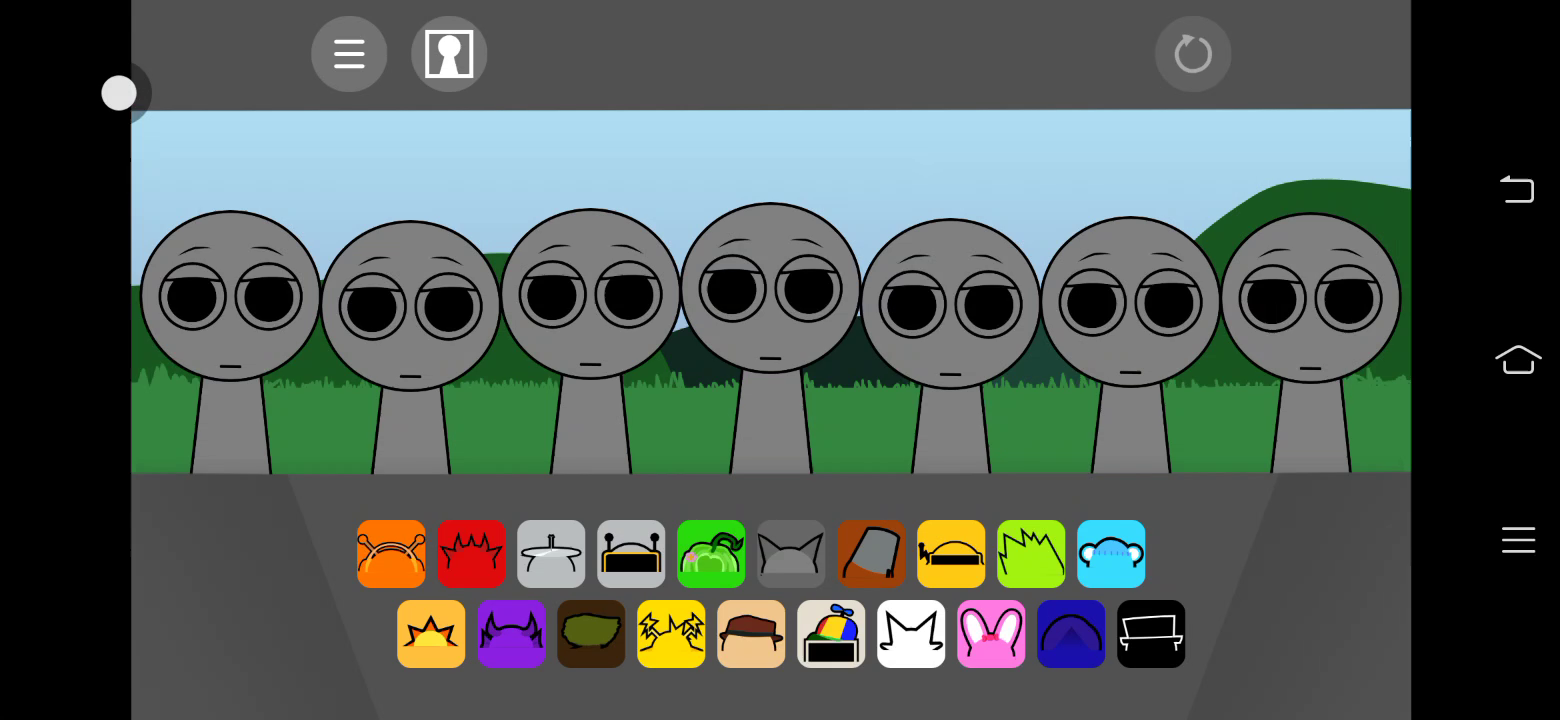Click the tan brown fedora hat icon
The height and width of the screenshot is (720, 1560).
tap(751, 634)
